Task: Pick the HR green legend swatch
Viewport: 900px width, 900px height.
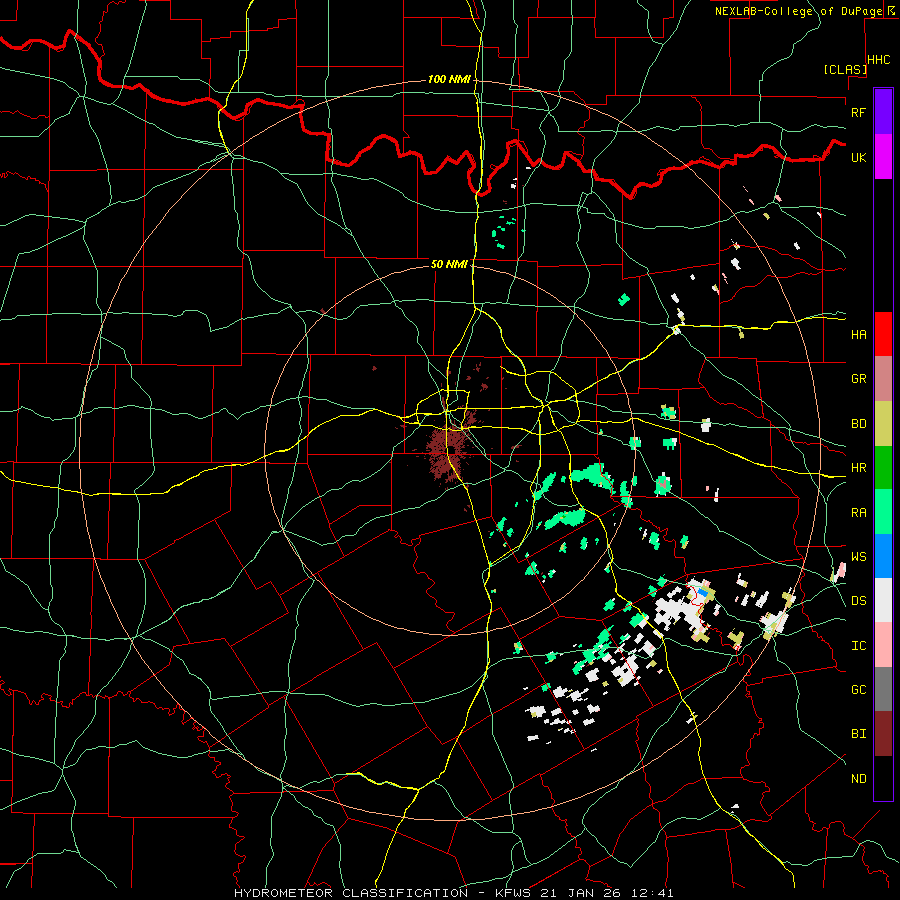Action: (x=883, y=467)
